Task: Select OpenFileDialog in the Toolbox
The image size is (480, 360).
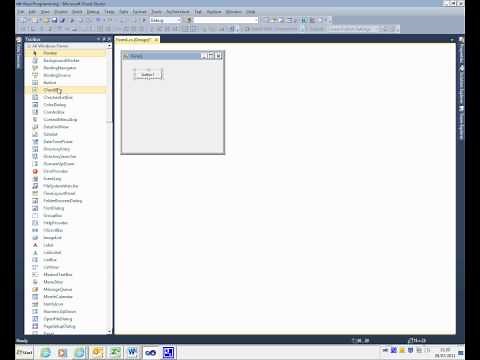Action: (x=66, y=319)
